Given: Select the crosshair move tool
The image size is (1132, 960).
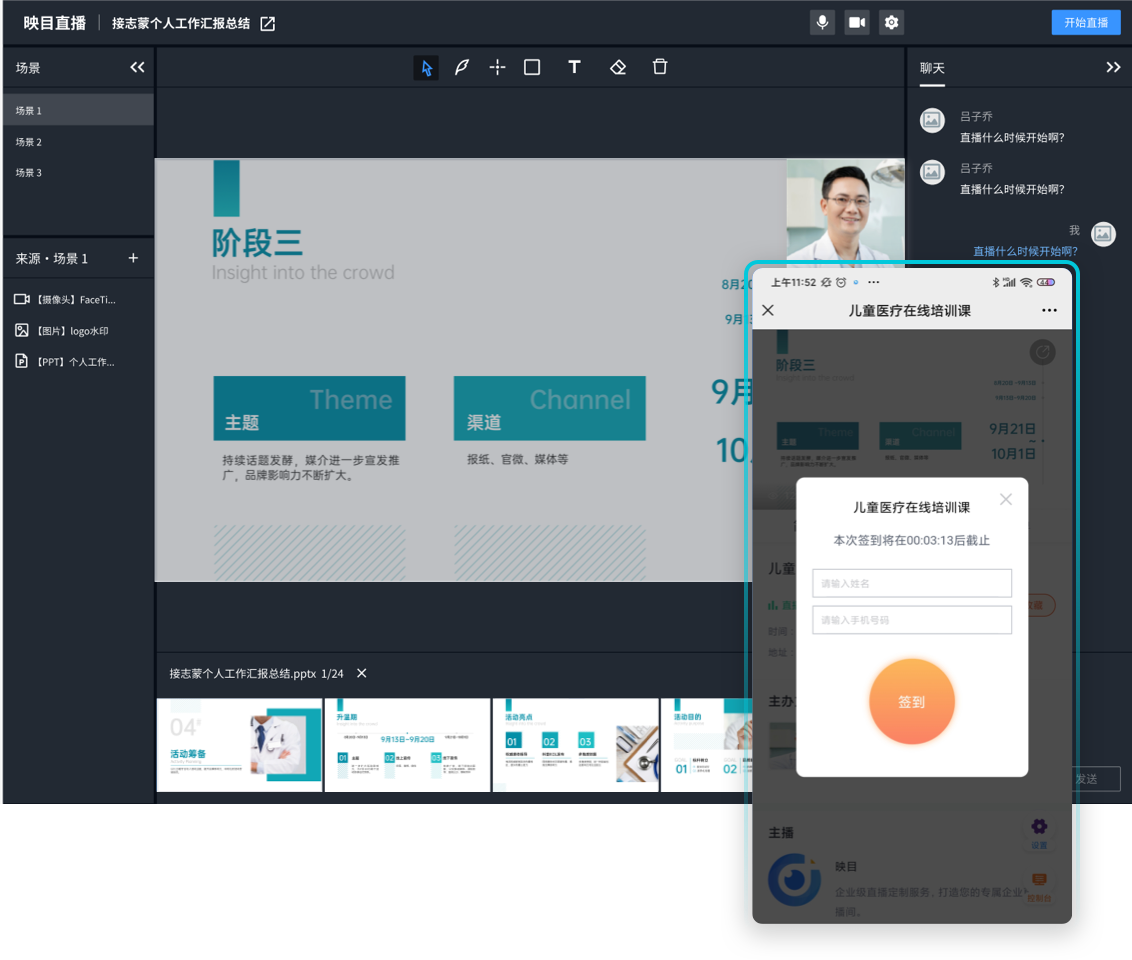Looking at the screenshot, I should point(497,67).
